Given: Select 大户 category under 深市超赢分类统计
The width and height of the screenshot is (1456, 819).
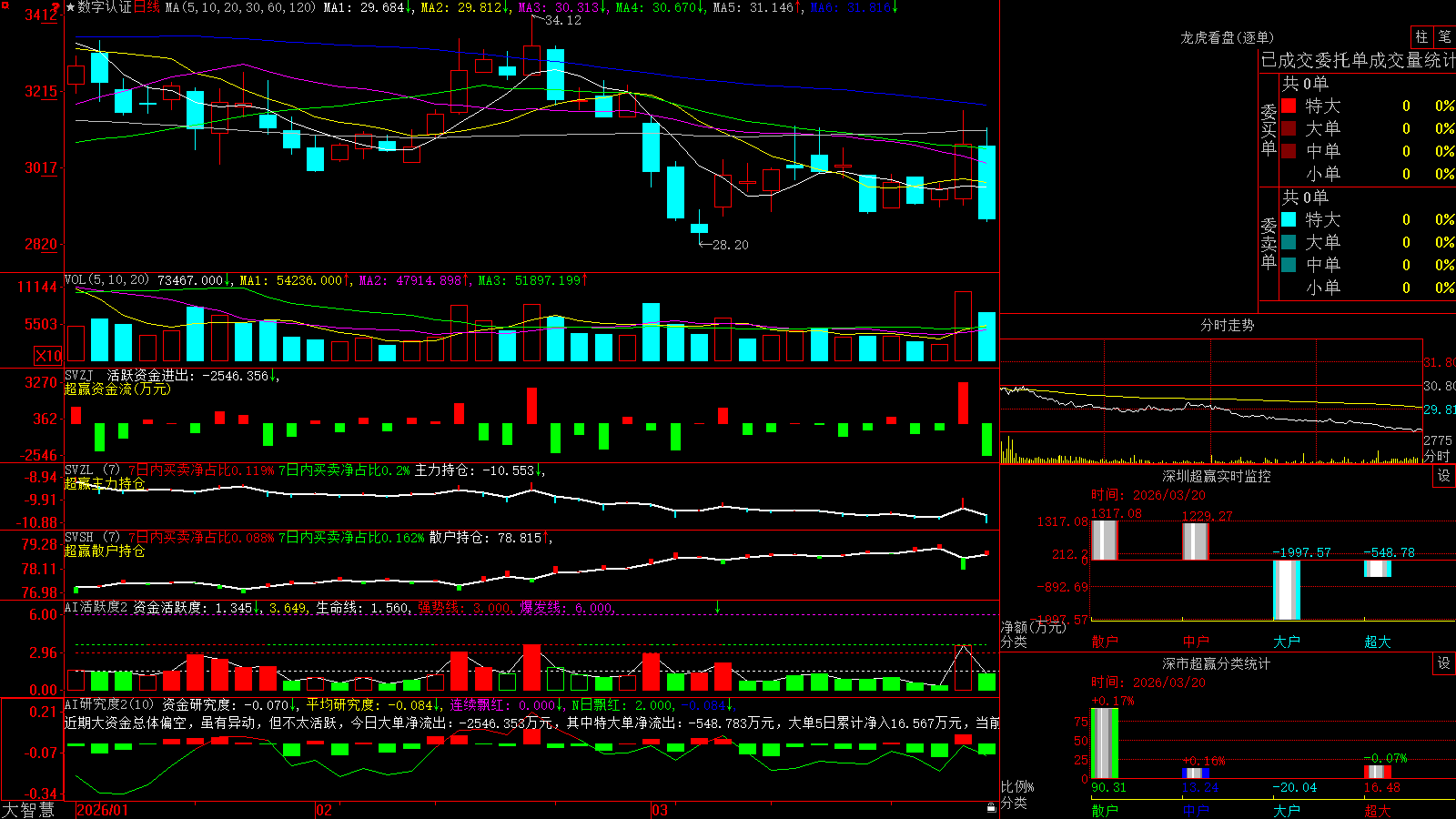Looking at the screenshot, I should pos(1287,811).
